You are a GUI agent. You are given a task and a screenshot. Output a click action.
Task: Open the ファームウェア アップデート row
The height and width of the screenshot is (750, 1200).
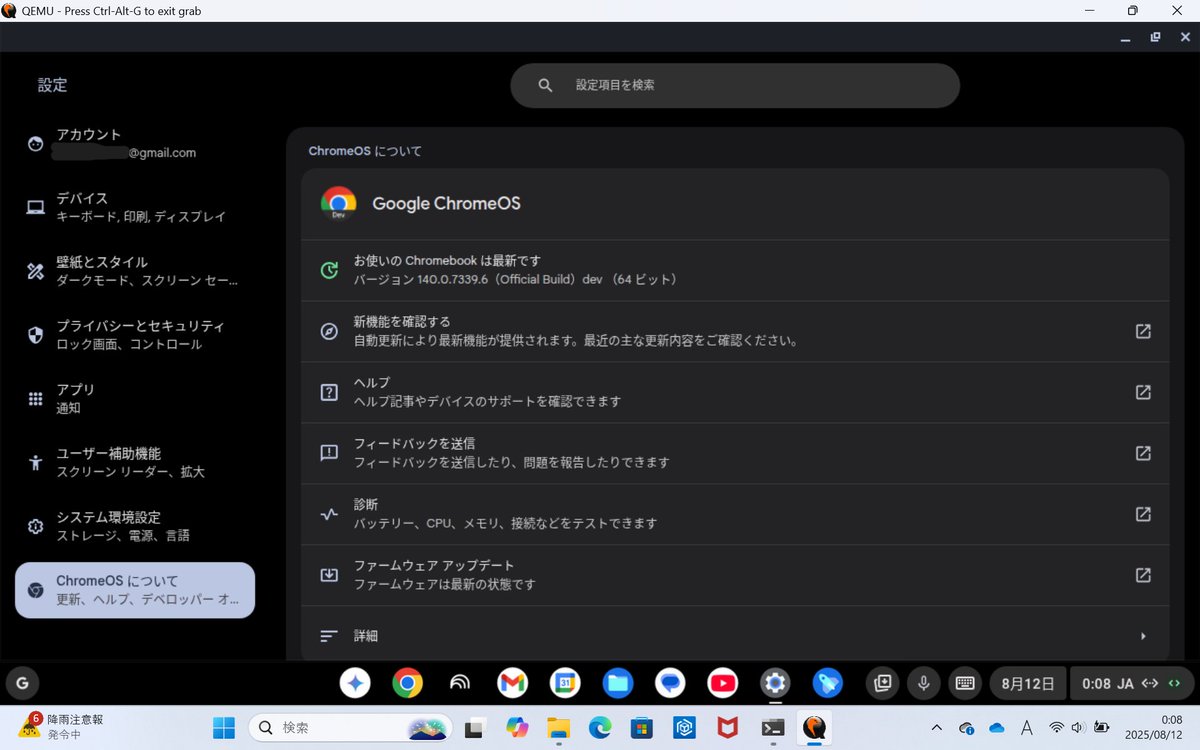tap(735, 575)
